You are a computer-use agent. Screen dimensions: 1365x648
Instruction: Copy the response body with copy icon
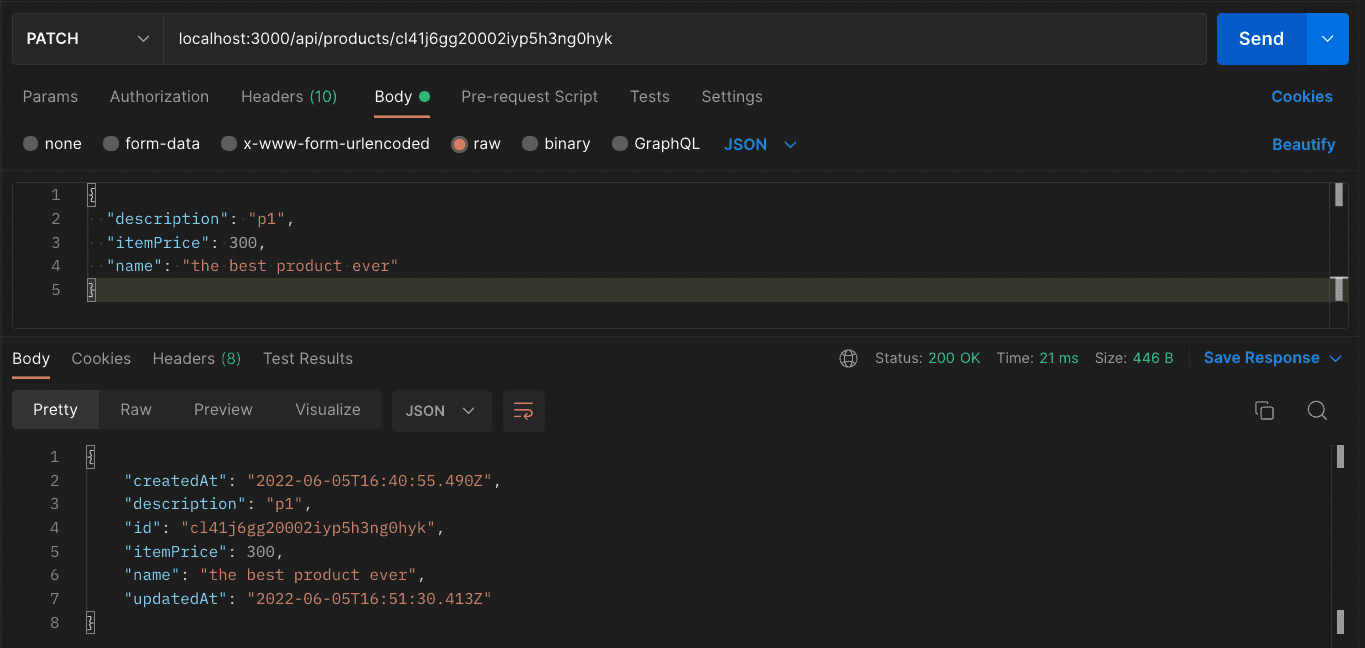pyautogui.click(x=1264, y=411)
